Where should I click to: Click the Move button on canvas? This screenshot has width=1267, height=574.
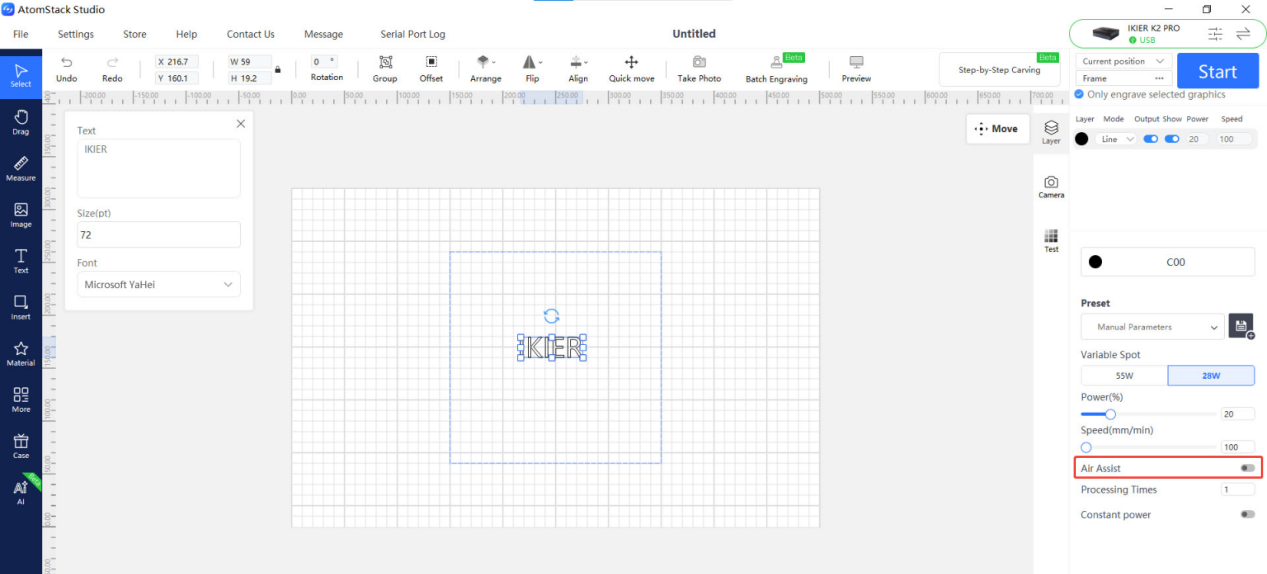coord(997,129)
